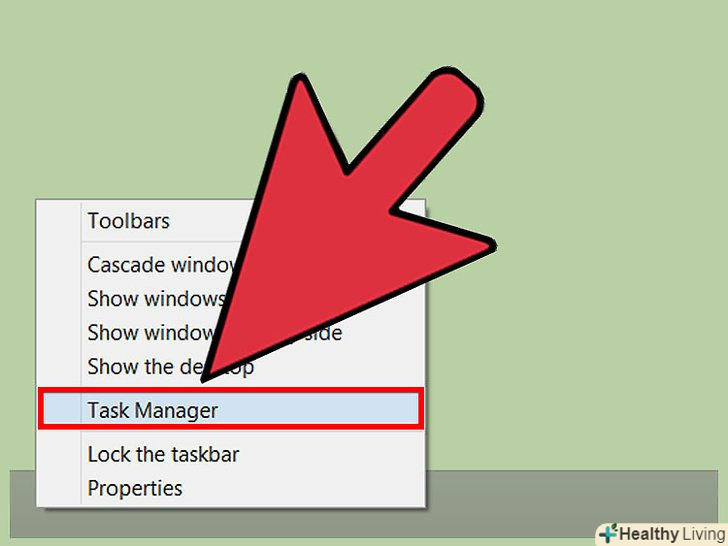The width and height of the screenshot is (728, 546).
Task: Click the icon gutter beside Properties
Action: point(59,488)
